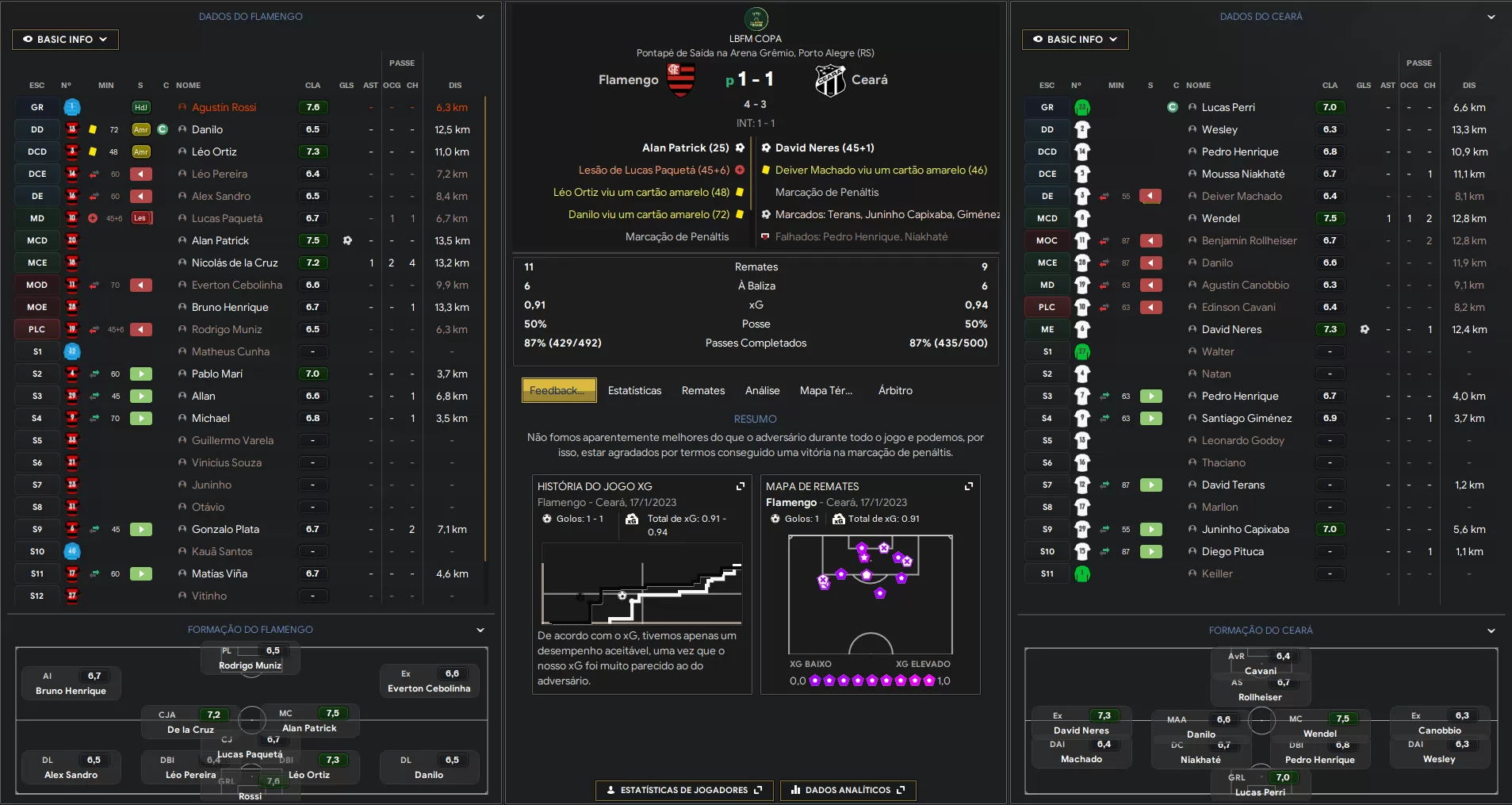This screenshot has width=1512, height=805.
Task: Click Pablo Marí's substituted-on green arrow
Action: tap(141, 374)
